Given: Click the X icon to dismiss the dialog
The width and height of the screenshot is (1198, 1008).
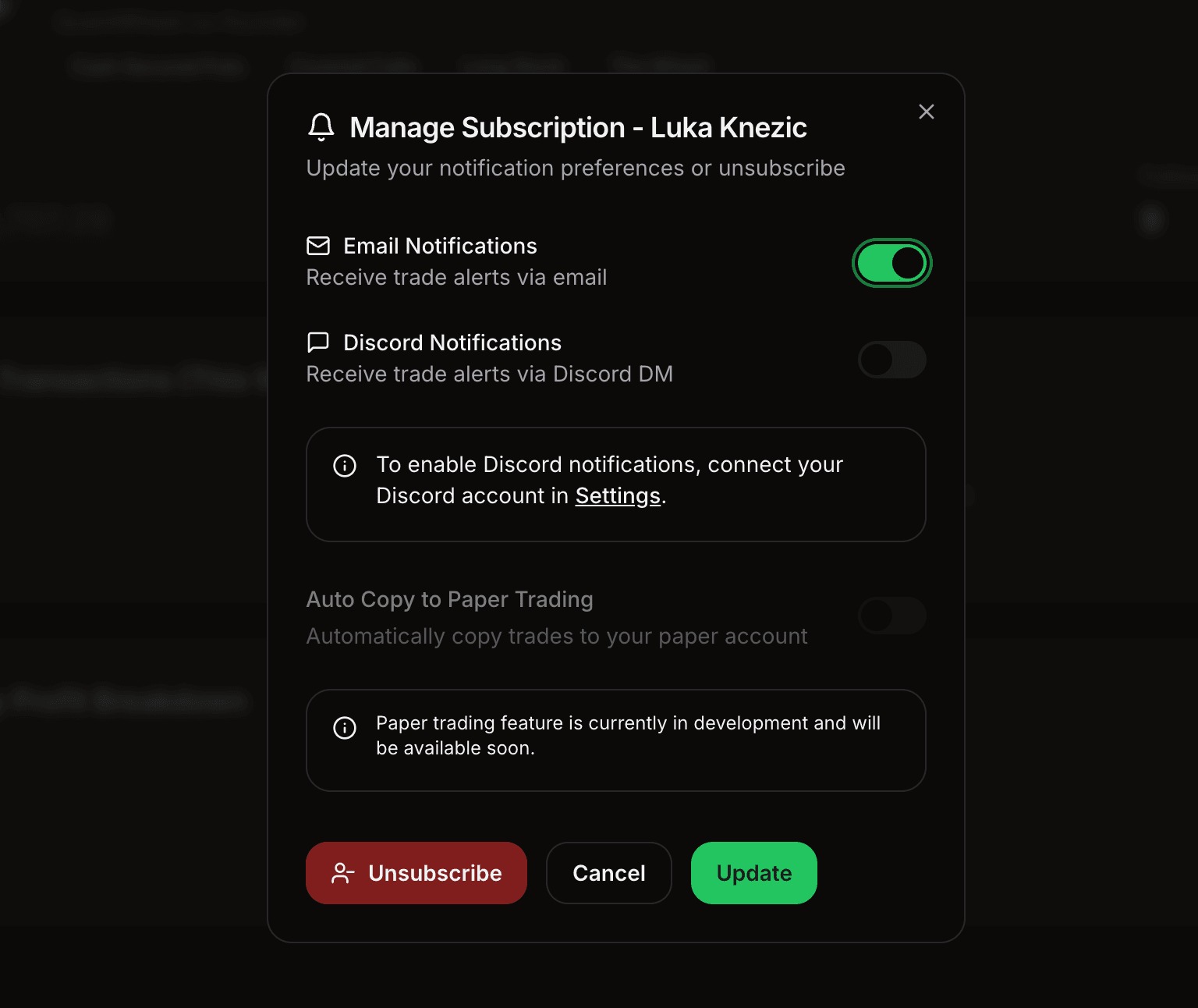Looking at the screenshot, I should coord(926,112).
